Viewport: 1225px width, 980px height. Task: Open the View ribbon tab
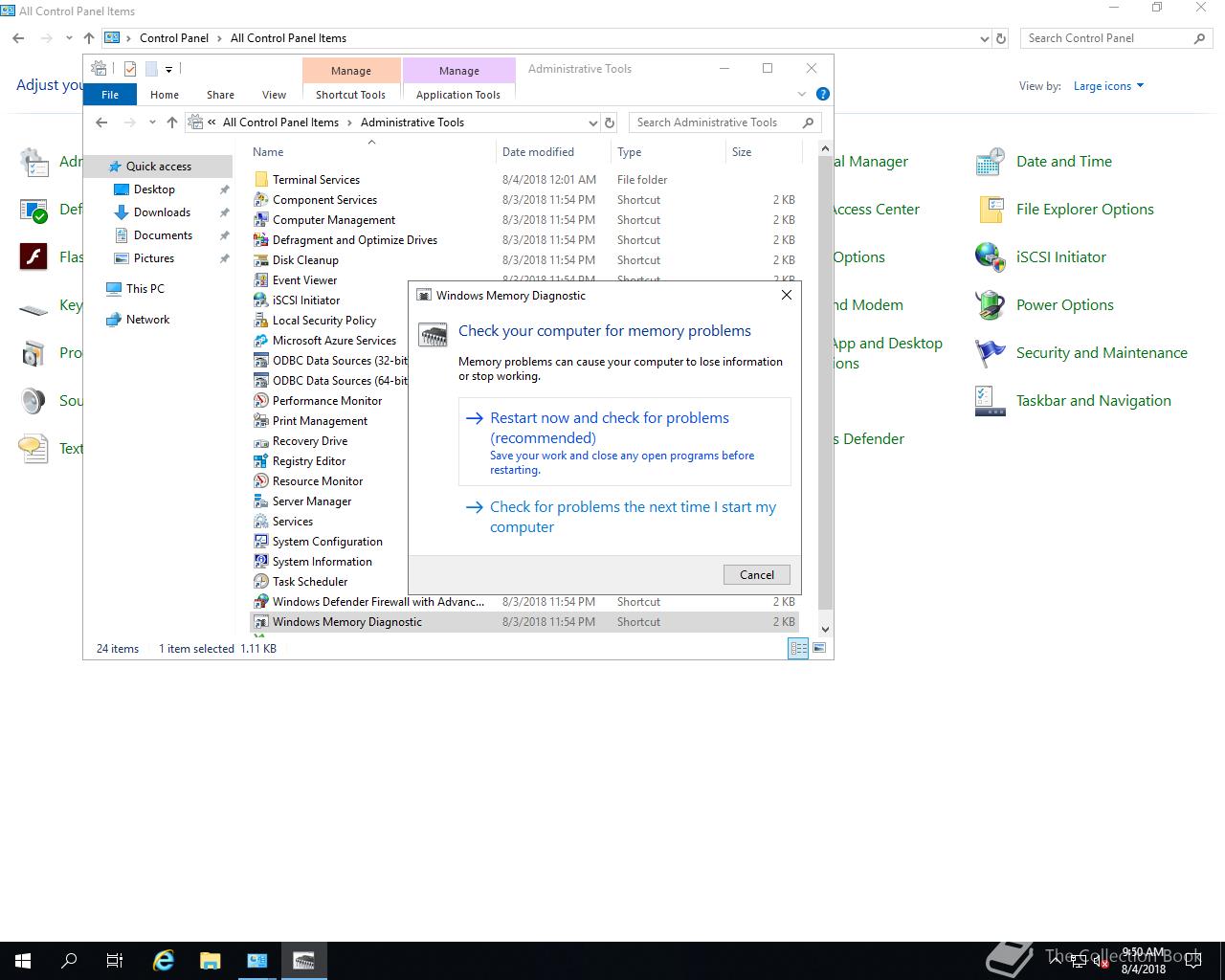274,95
